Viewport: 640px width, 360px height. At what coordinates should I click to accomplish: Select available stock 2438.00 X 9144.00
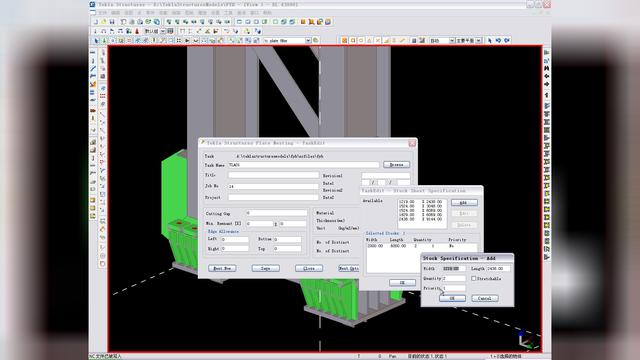point(420,219)
